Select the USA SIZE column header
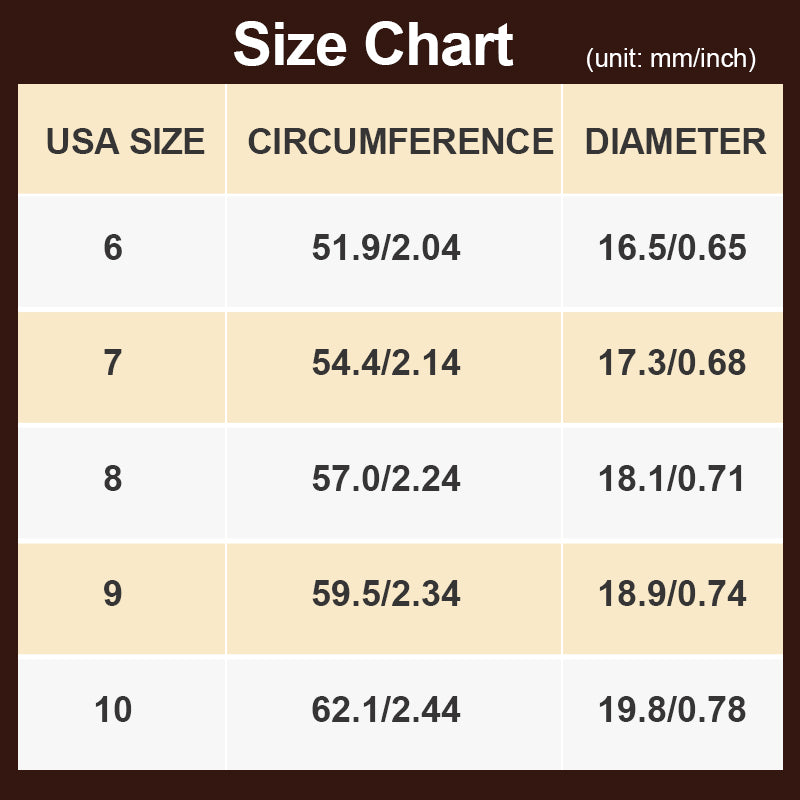 click(x=125, y=142)
